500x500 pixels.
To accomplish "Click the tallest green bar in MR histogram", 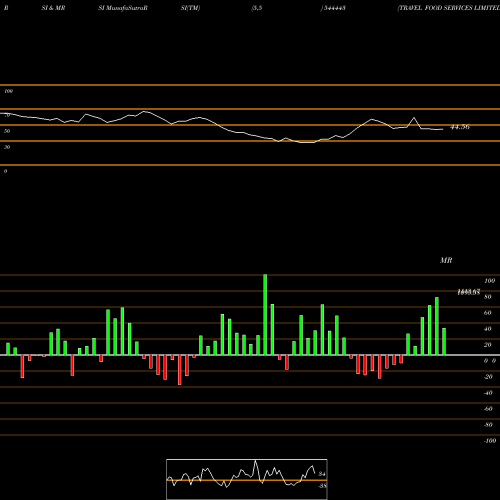I will point(265,315).
